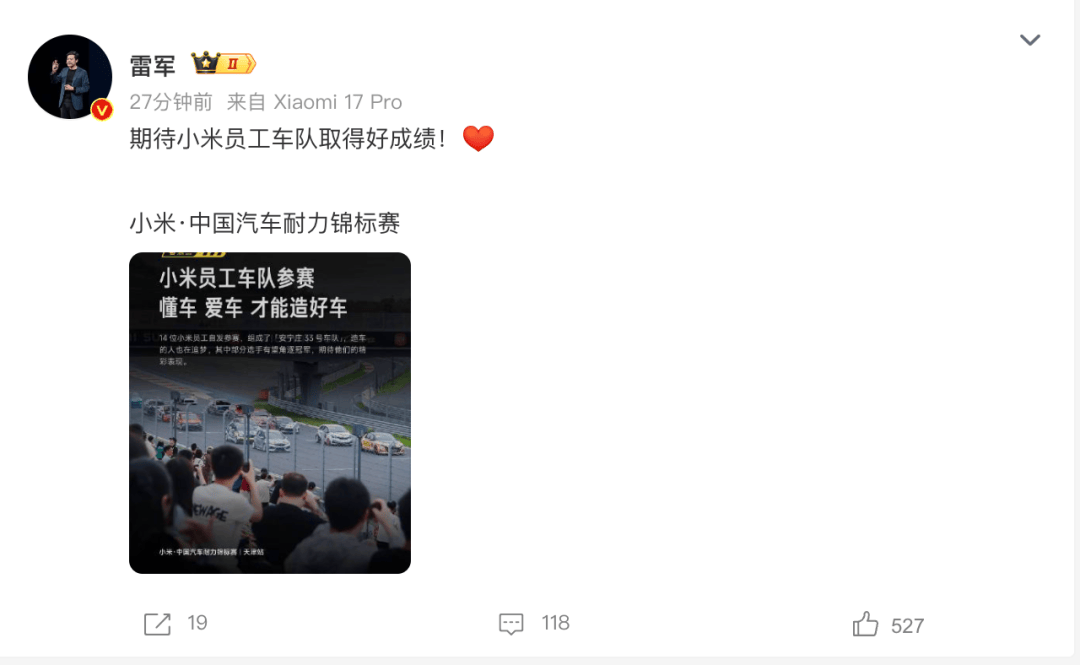Click the orange verified V badge
Viewport: 1080px width, 665px height.
(102, 110)
